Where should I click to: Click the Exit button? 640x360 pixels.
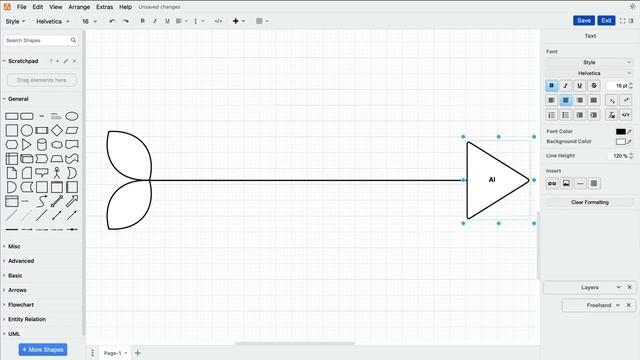pyautogui.click(x=606, y=20)
